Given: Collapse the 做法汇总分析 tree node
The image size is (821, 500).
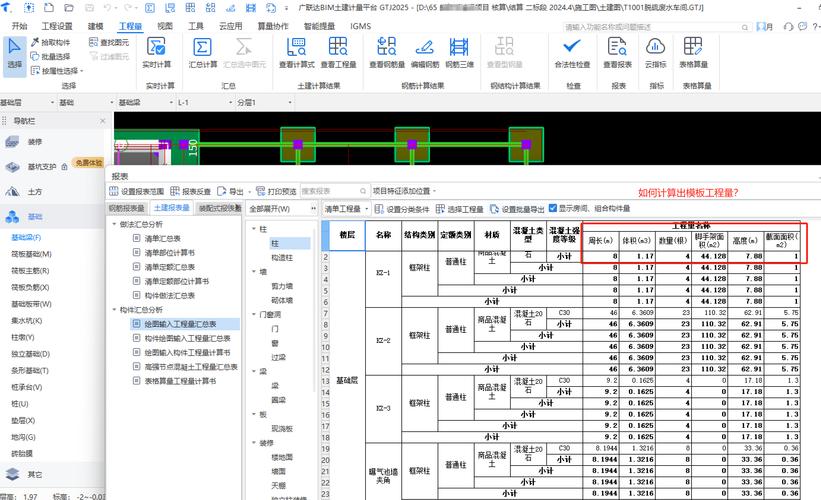Looking at the screenshot, I should tap(114, 224).
